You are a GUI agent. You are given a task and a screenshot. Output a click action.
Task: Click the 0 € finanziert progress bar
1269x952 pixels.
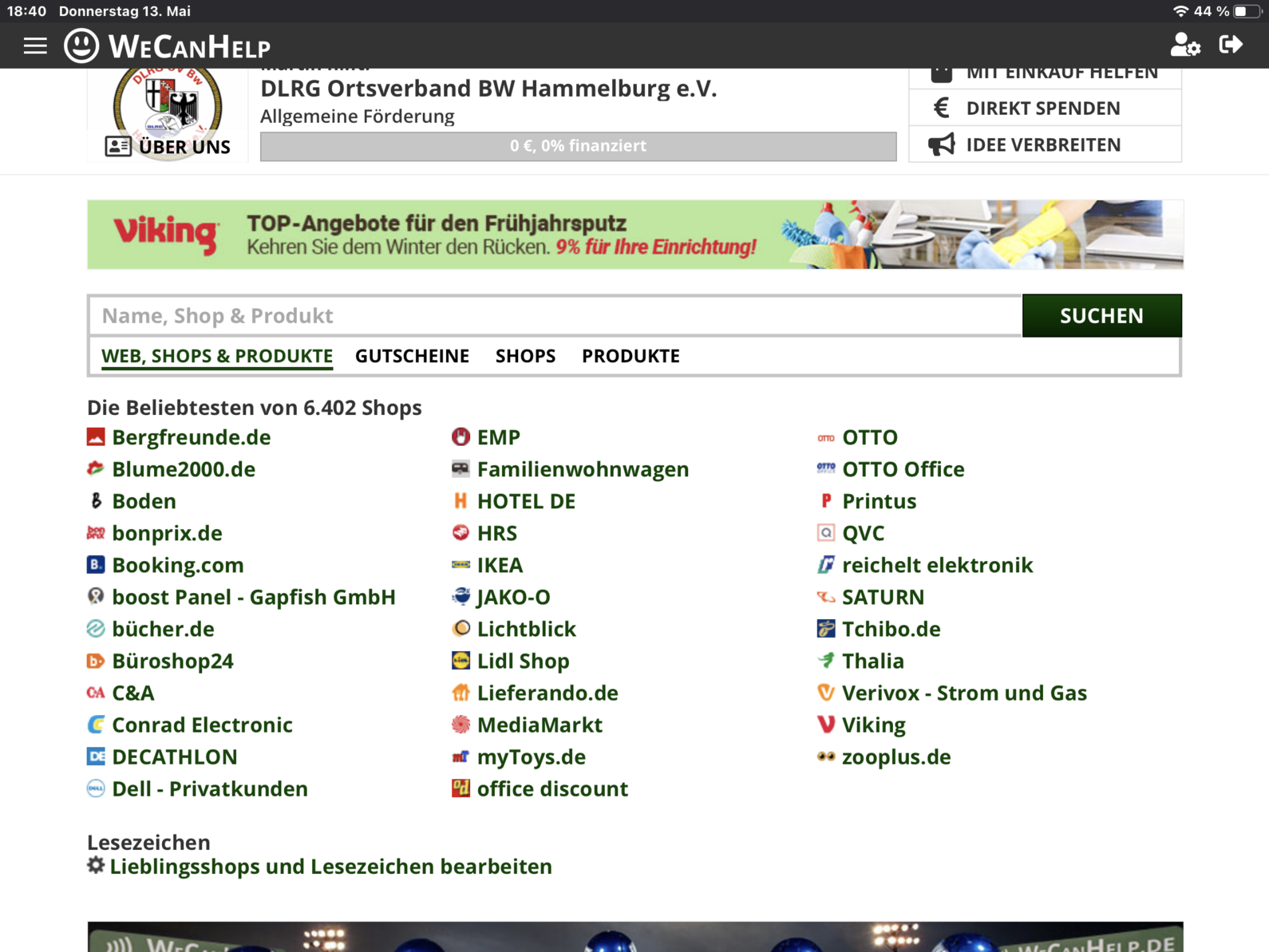point(578,146)
